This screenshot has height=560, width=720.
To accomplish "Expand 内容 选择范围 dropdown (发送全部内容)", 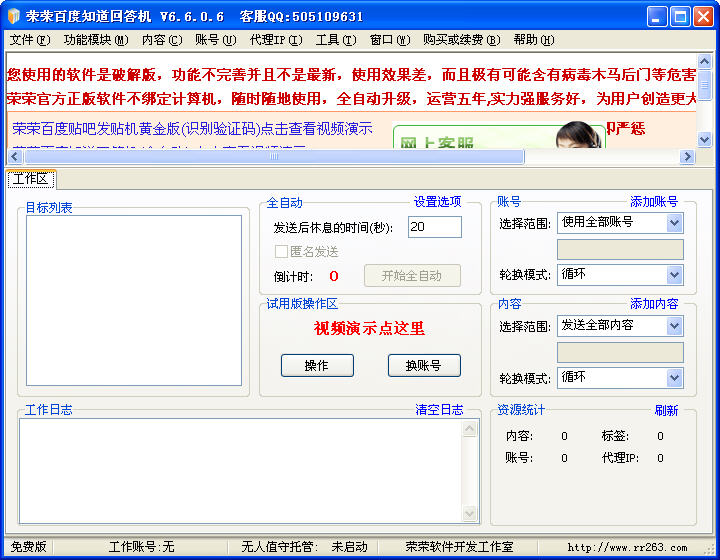I will click(x=674, y=326).
